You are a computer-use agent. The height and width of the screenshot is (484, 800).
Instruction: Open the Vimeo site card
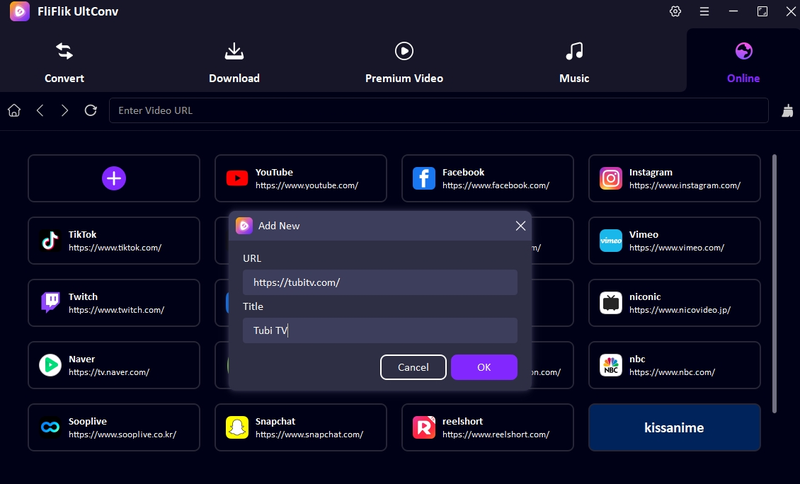pos(674,241)
